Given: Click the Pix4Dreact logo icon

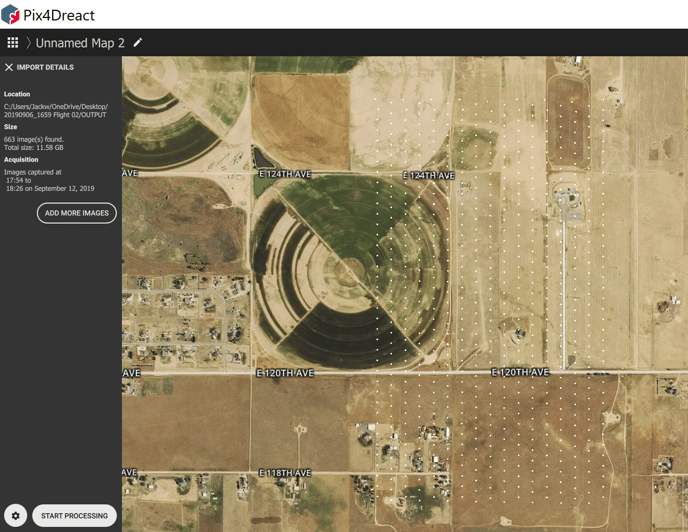Looking at the screenshot, I should coord(11,15).
